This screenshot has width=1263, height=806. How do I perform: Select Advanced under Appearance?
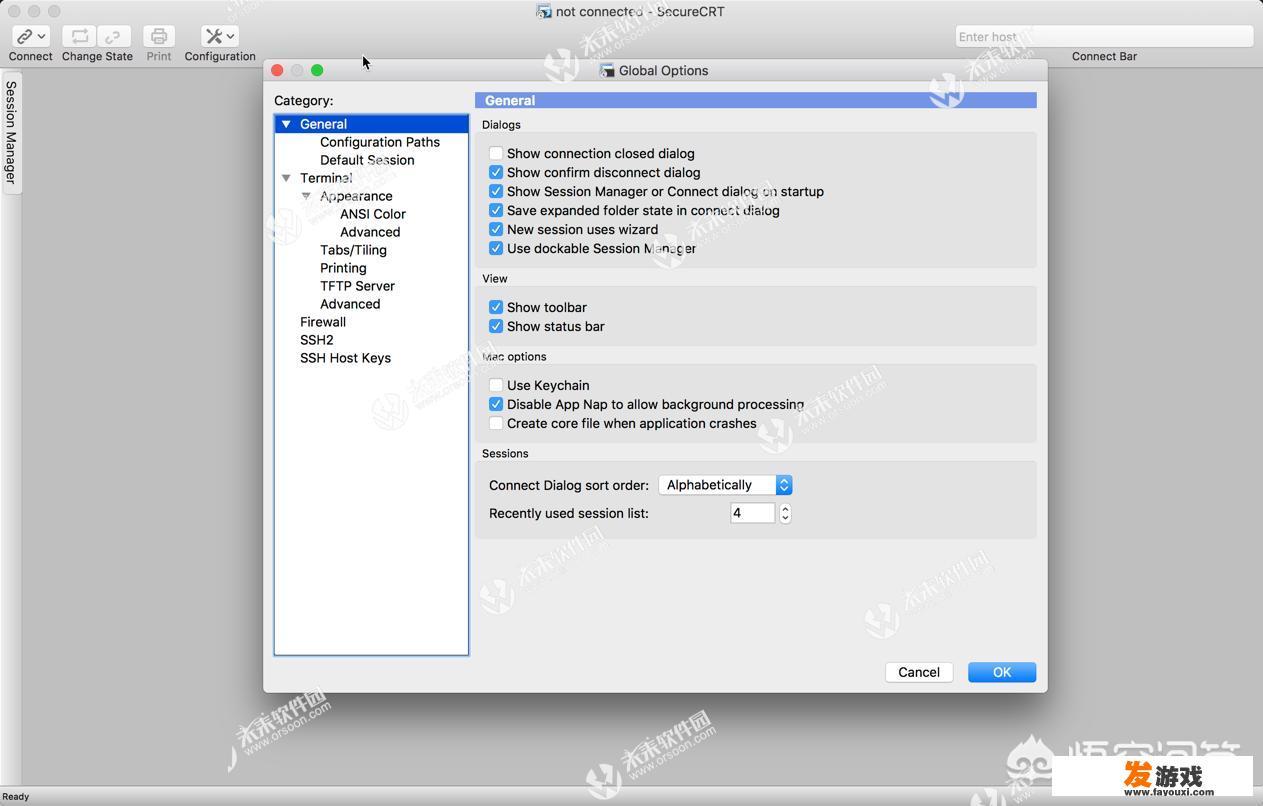pos(370,232)
